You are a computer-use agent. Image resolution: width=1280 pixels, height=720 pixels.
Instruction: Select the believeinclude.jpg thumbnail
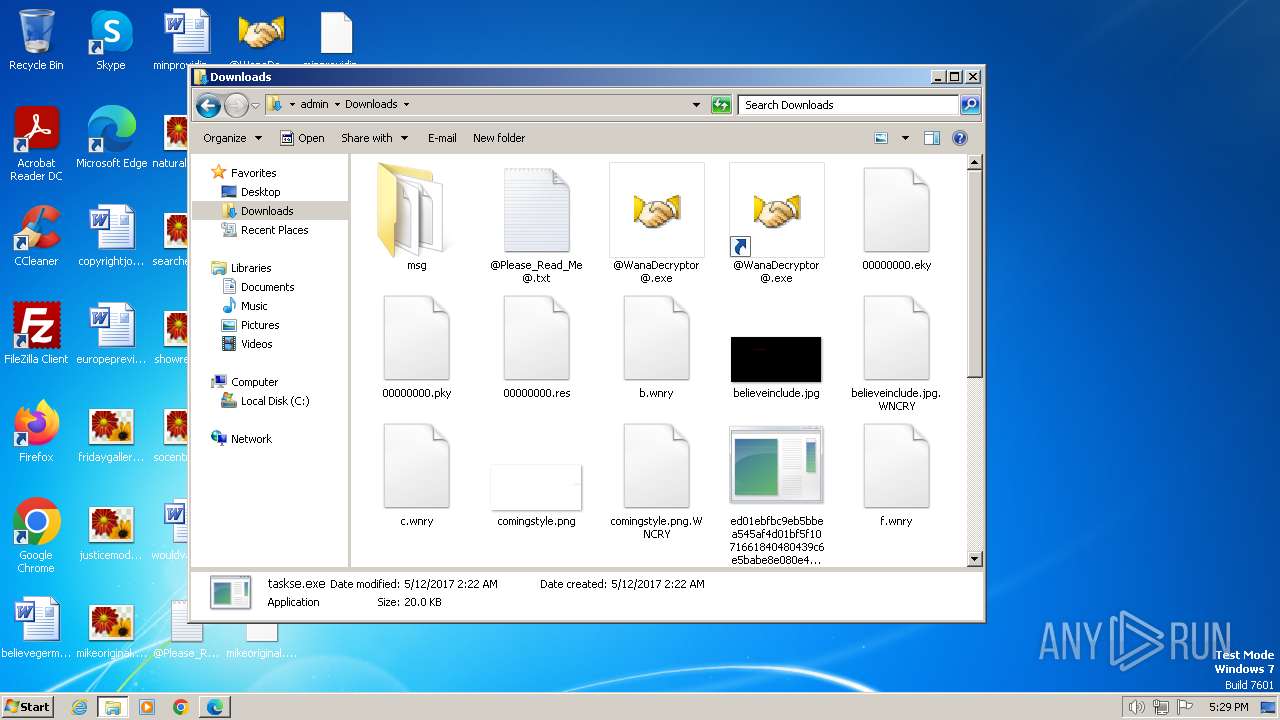776,359
